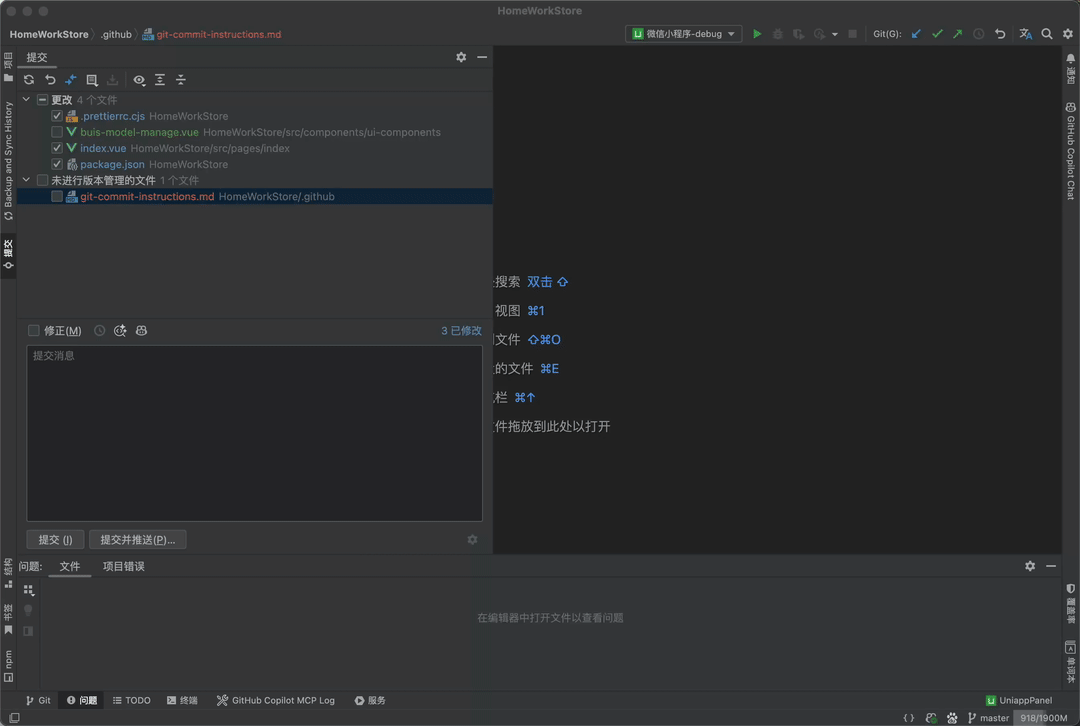This screenshot has height=726, width=1080.
Task: Toggle checkbox for .prettierrc.cjs
Action: point(57,116)
